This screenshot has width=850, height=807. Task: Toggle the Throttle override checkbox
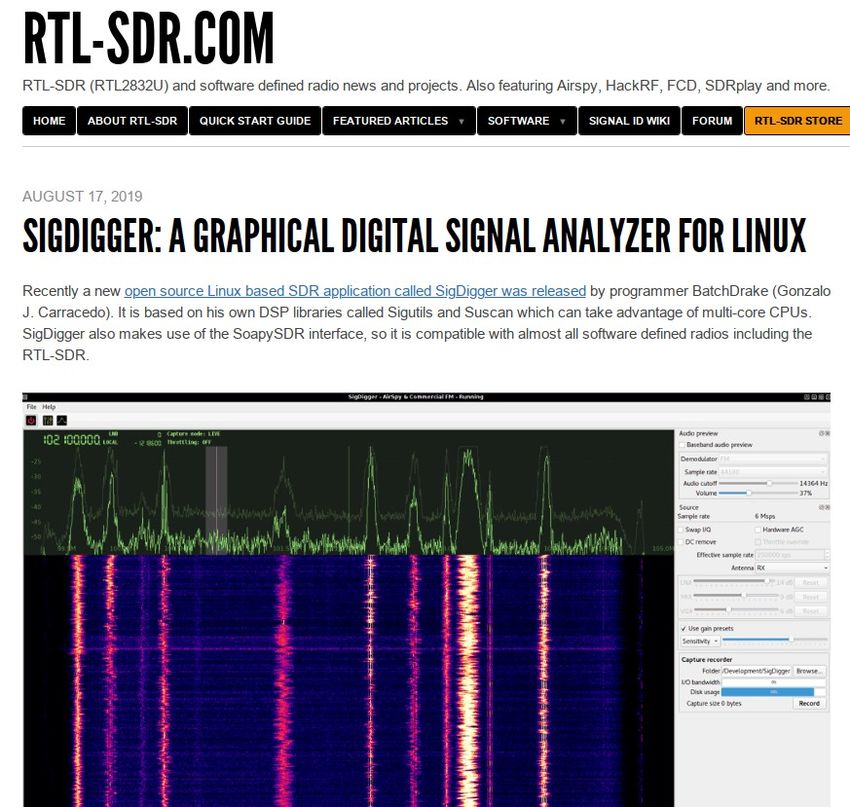[x=758, y=542]
